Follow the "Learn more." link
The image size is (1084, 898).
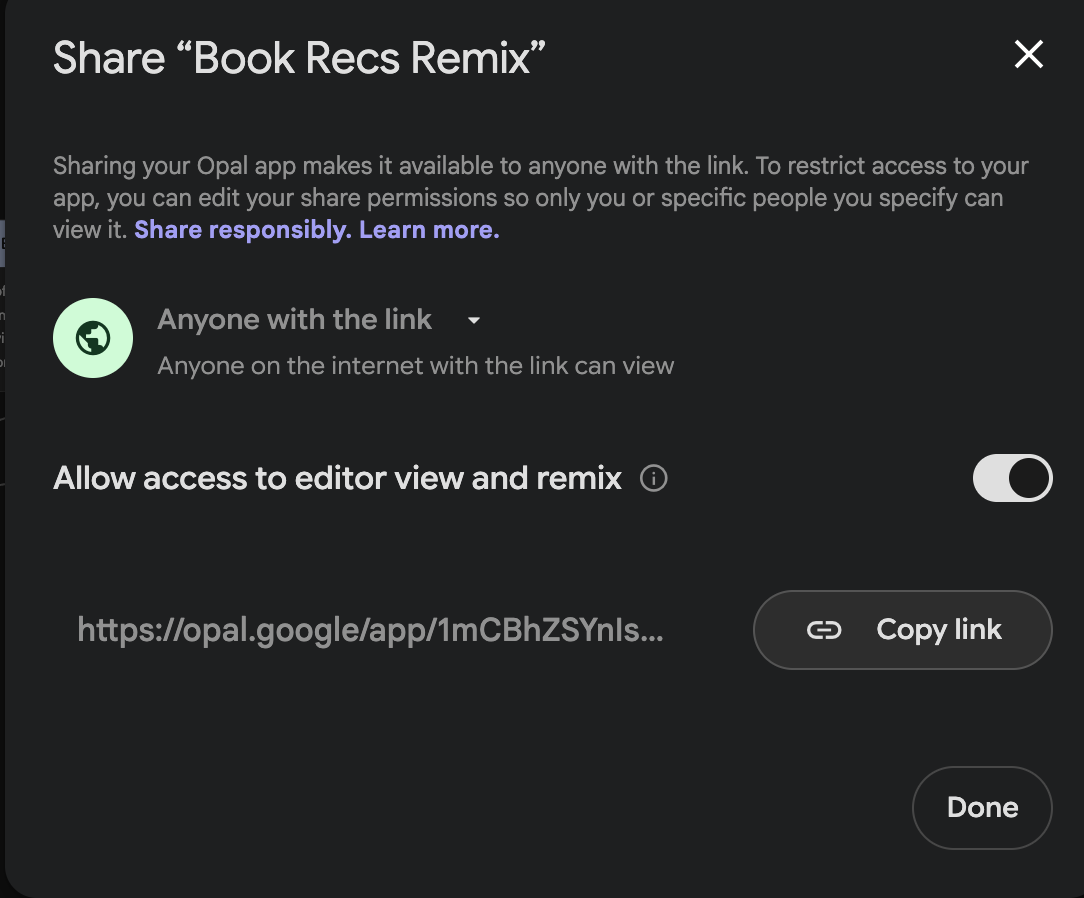point(429,230)
